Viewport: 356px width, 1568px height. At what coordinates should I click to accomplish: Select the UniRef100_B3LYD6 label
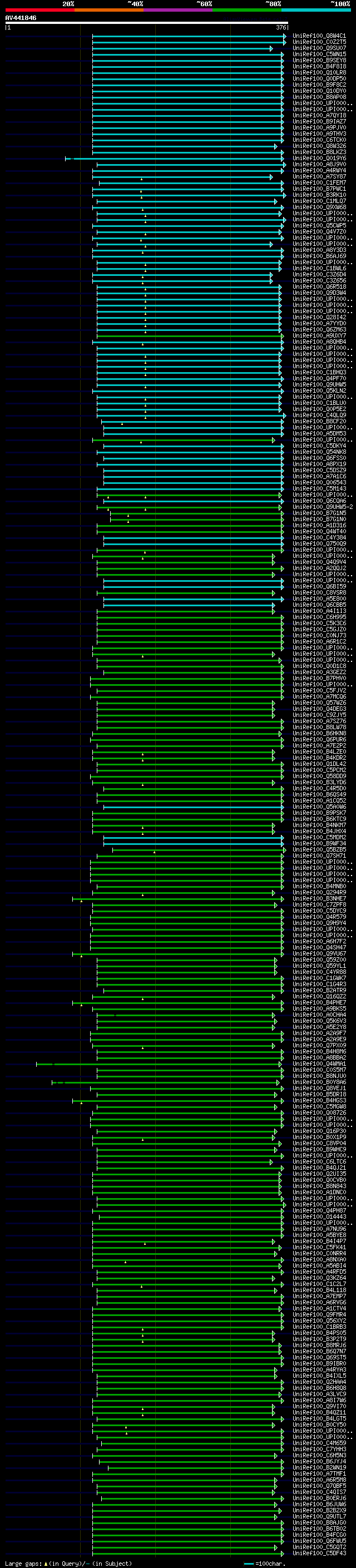tap(319, 782)
